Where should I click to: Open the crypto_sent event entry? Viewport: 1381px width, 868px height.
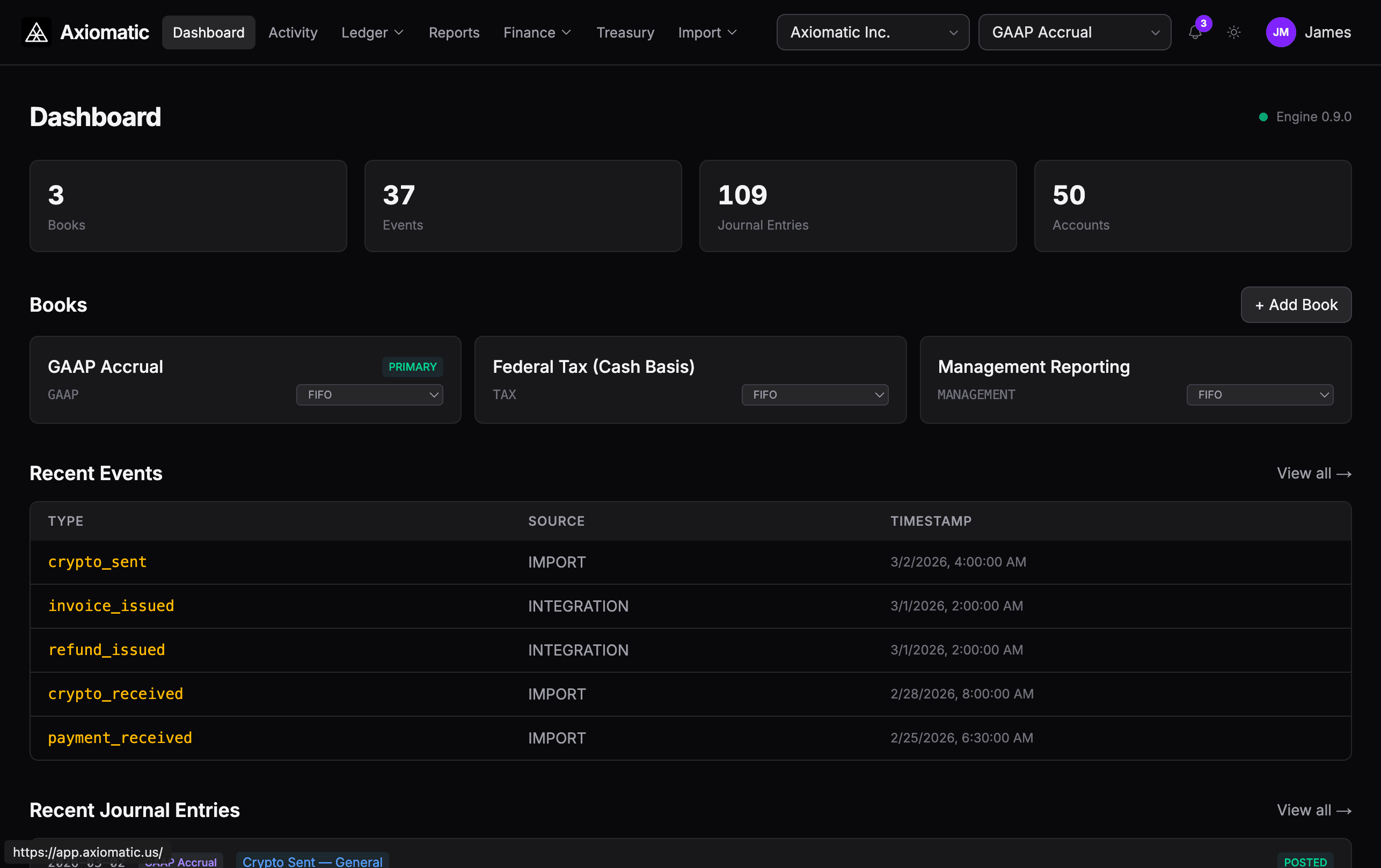(98, 562)
